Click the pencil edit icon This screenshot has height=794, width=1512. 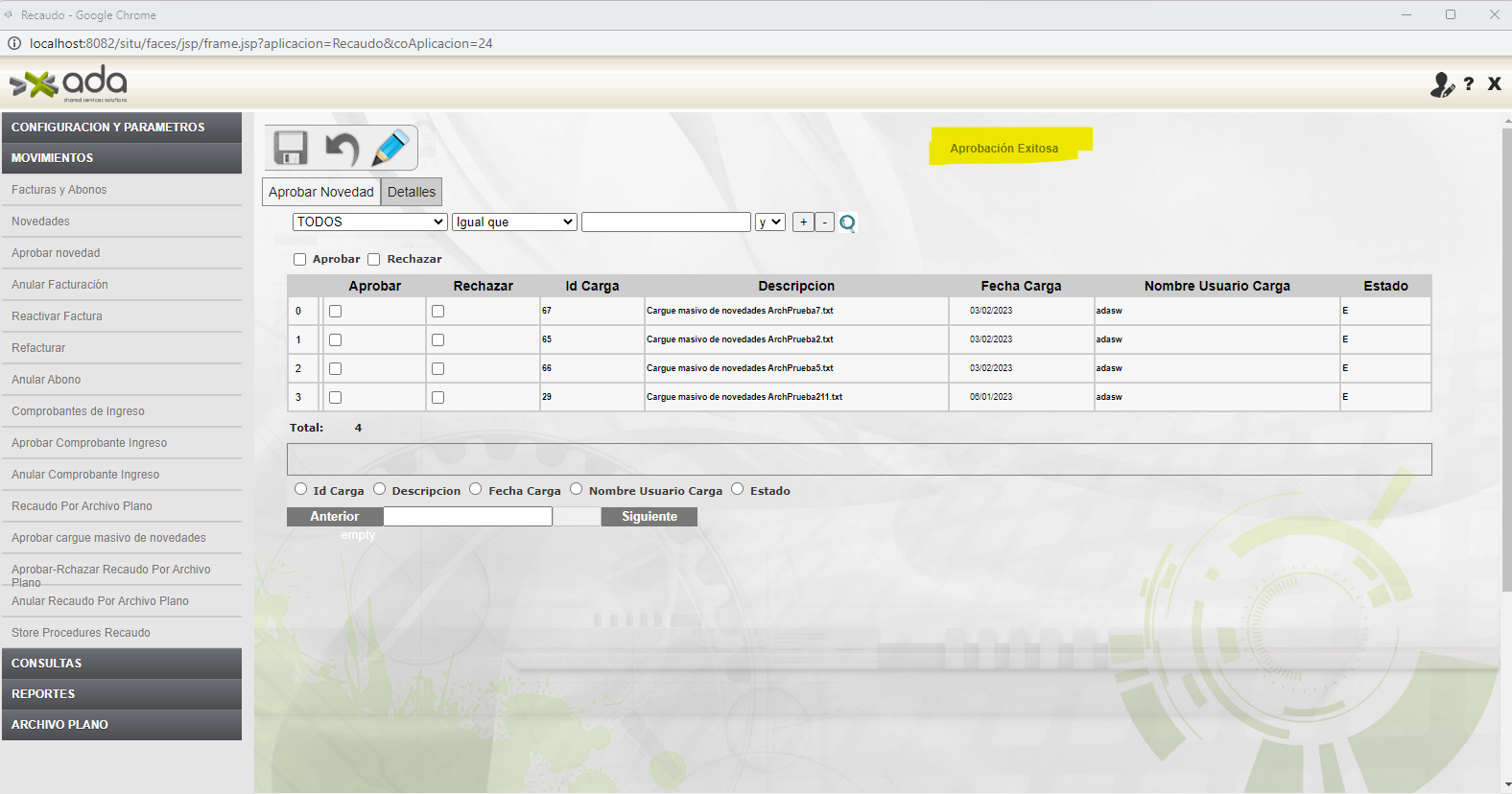[x=390, y=149]
